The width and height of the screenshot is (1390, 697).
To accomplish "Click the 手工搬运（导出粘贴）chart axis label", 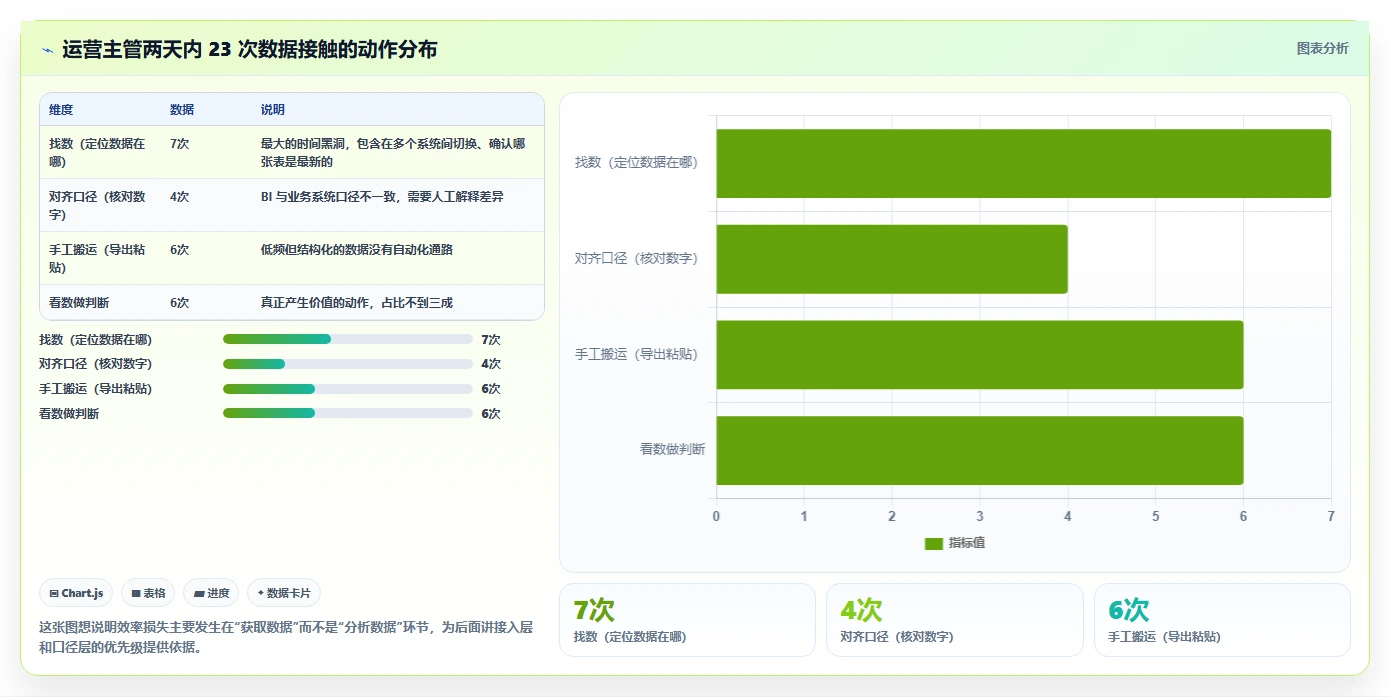I will tap(636, 354).
